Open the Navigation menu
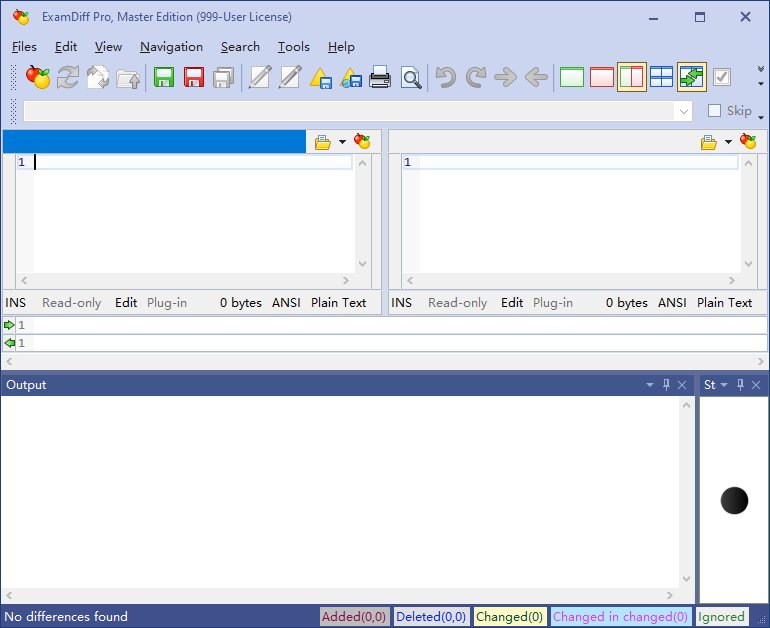The image size is (770, 628). (171, 47)
